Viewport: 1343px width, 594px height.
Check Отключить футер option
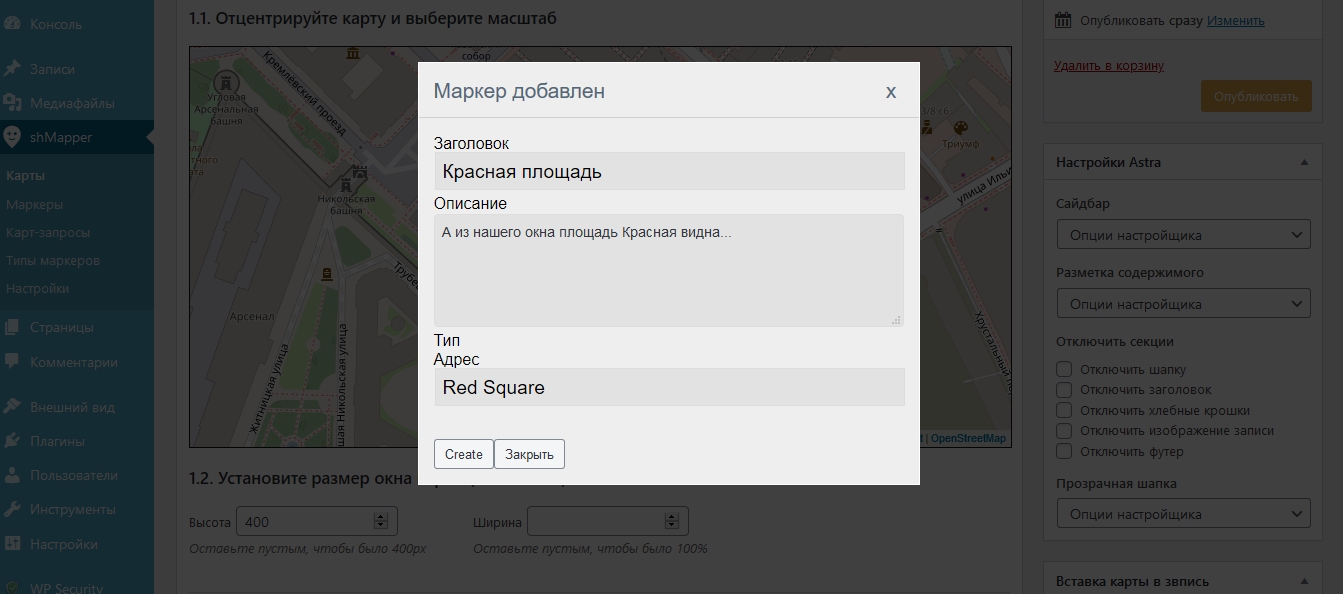click(x=1064, y=451)
